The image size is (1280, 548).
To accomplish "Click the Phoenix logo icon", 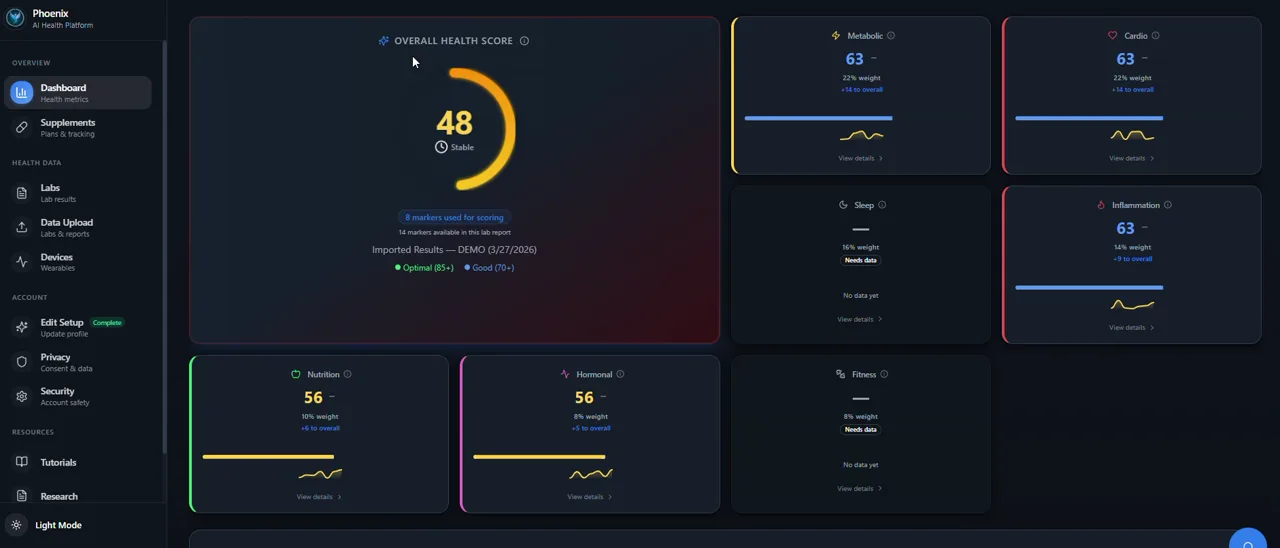I will click(15, 18).
